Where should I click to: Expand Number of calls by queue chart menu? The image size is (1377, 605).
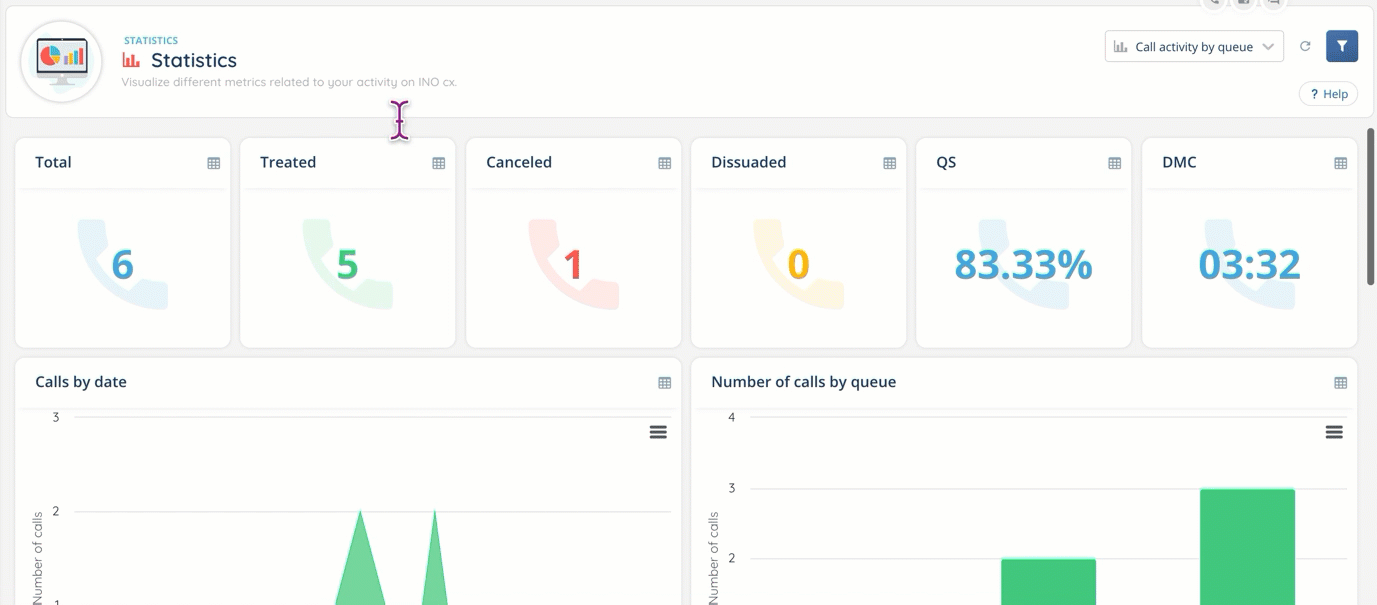click(1333, 432)
